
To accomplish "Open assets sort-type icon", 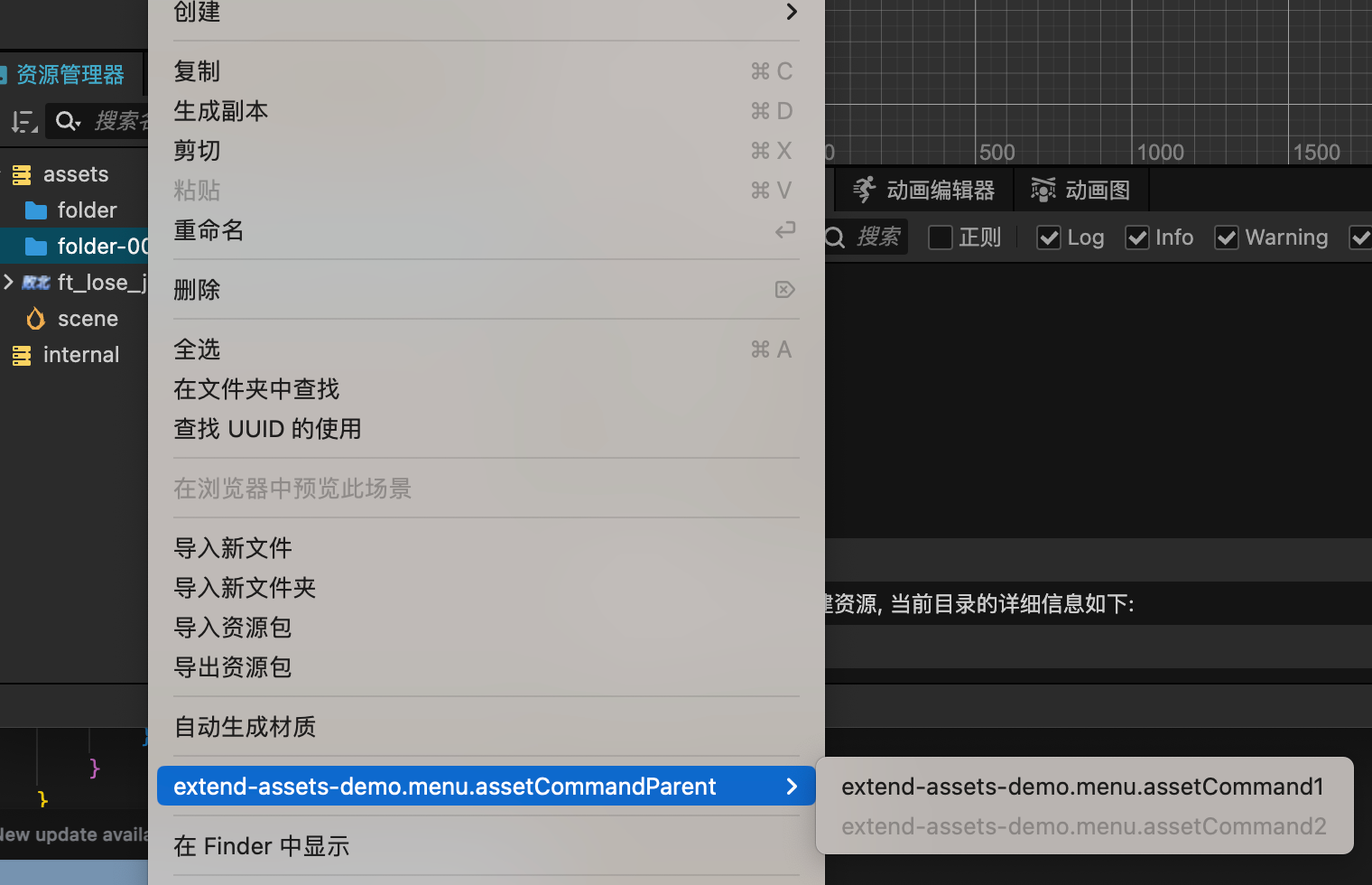I will 23,121.
